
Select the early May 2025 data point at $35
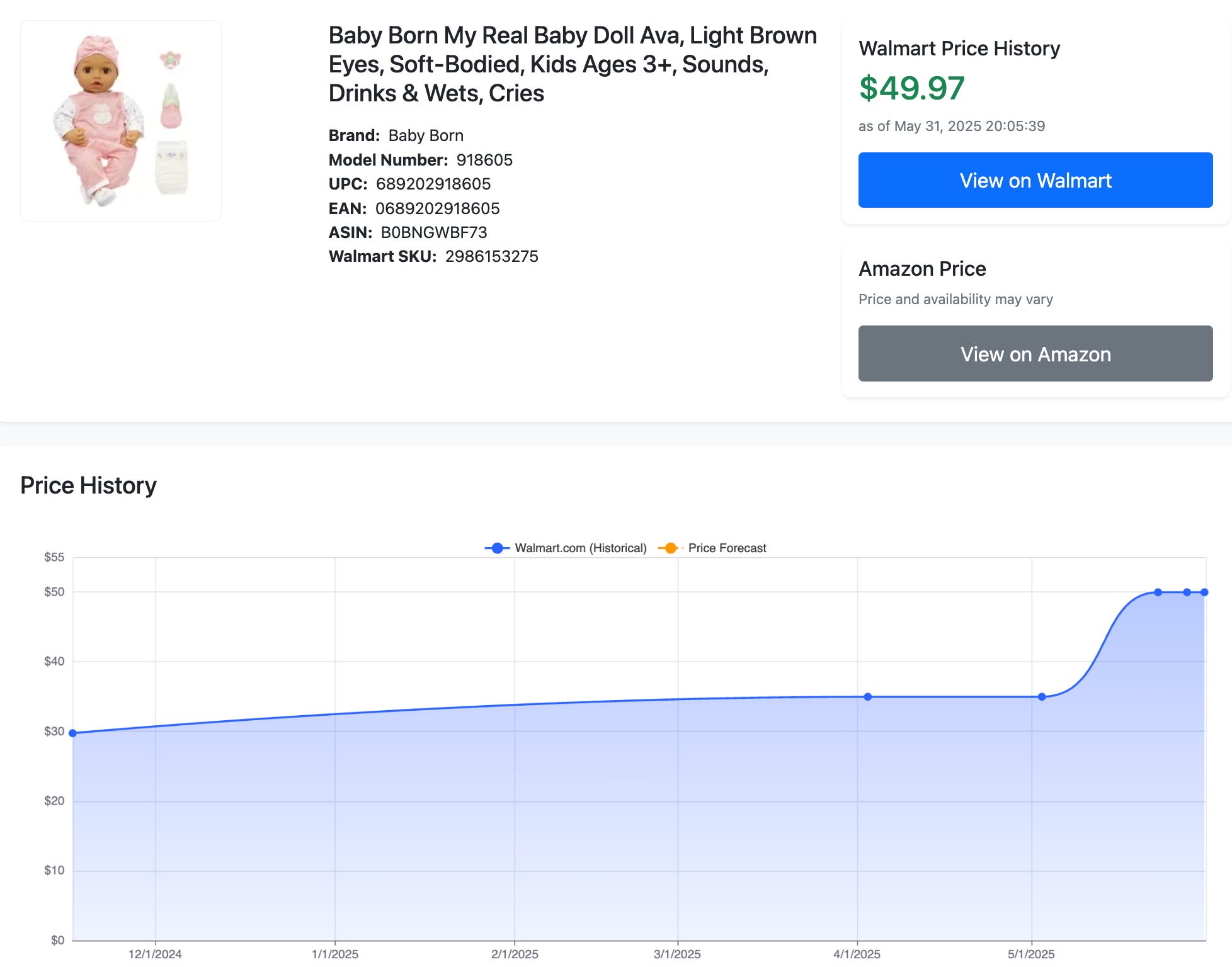[1042, 697]
